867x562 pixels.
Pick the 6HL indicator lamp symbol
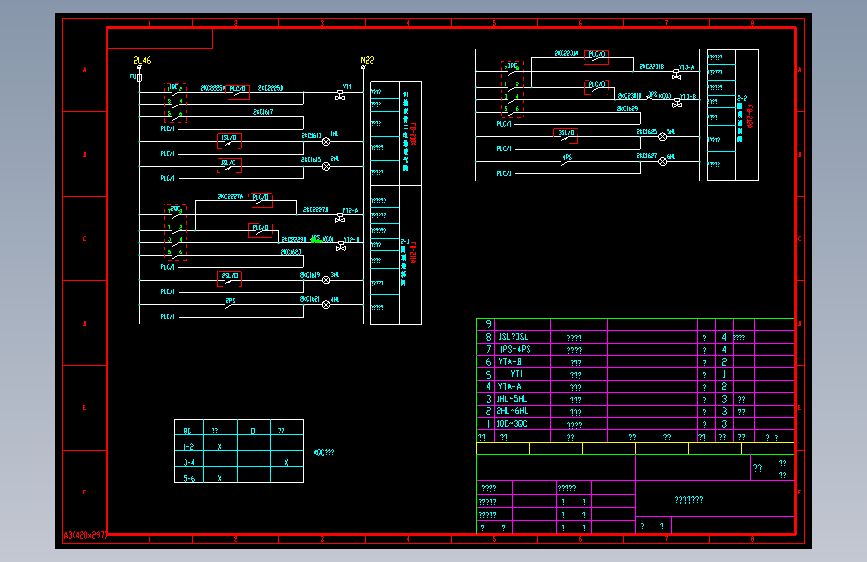click(662, 162)
